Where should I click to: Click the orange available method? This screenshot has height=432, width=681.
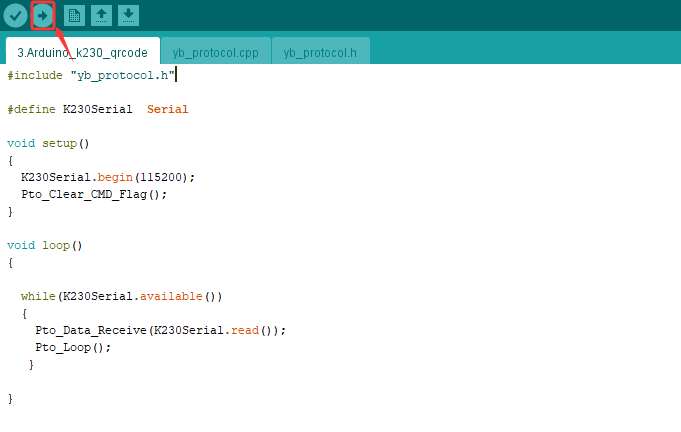171,296
